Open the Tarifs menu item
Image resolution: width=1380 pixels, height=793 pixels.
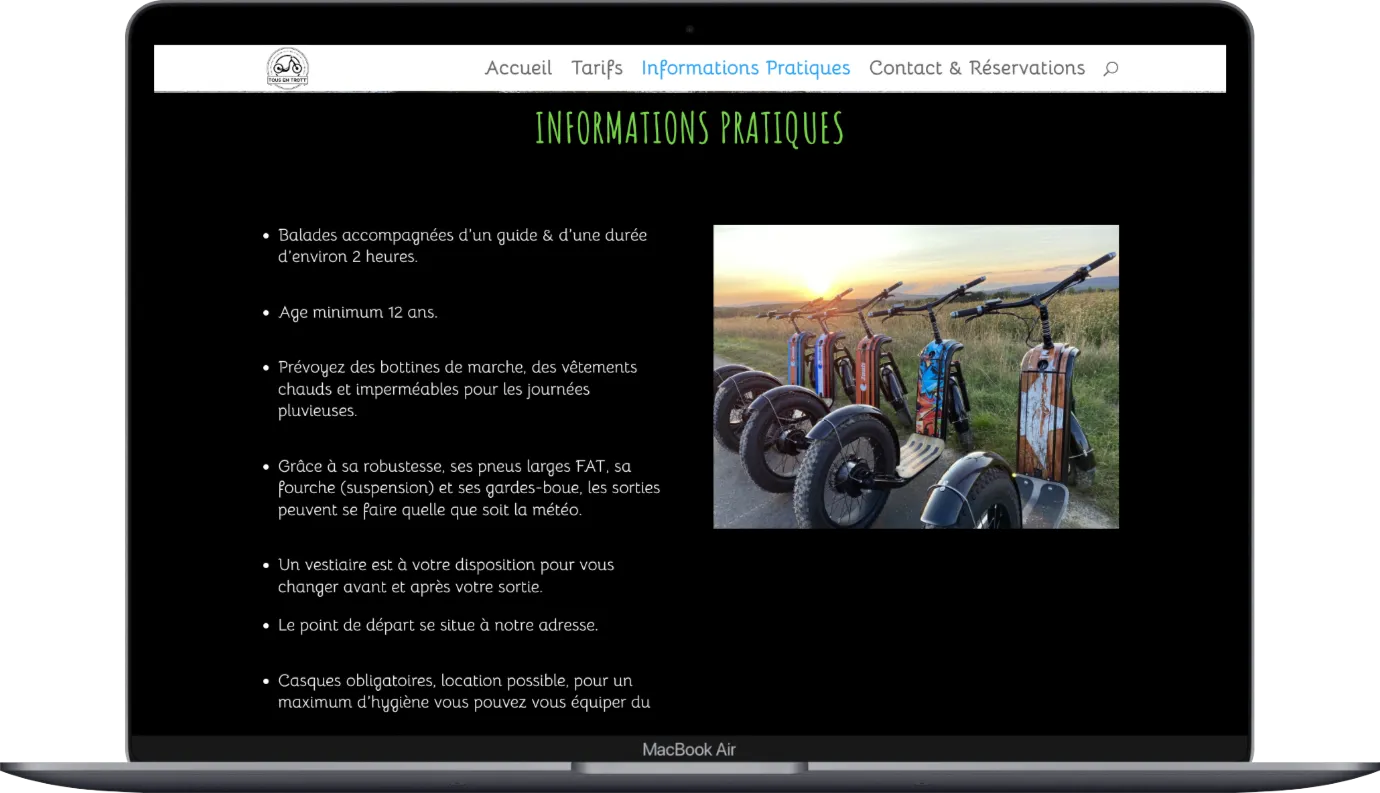[597, 68]
